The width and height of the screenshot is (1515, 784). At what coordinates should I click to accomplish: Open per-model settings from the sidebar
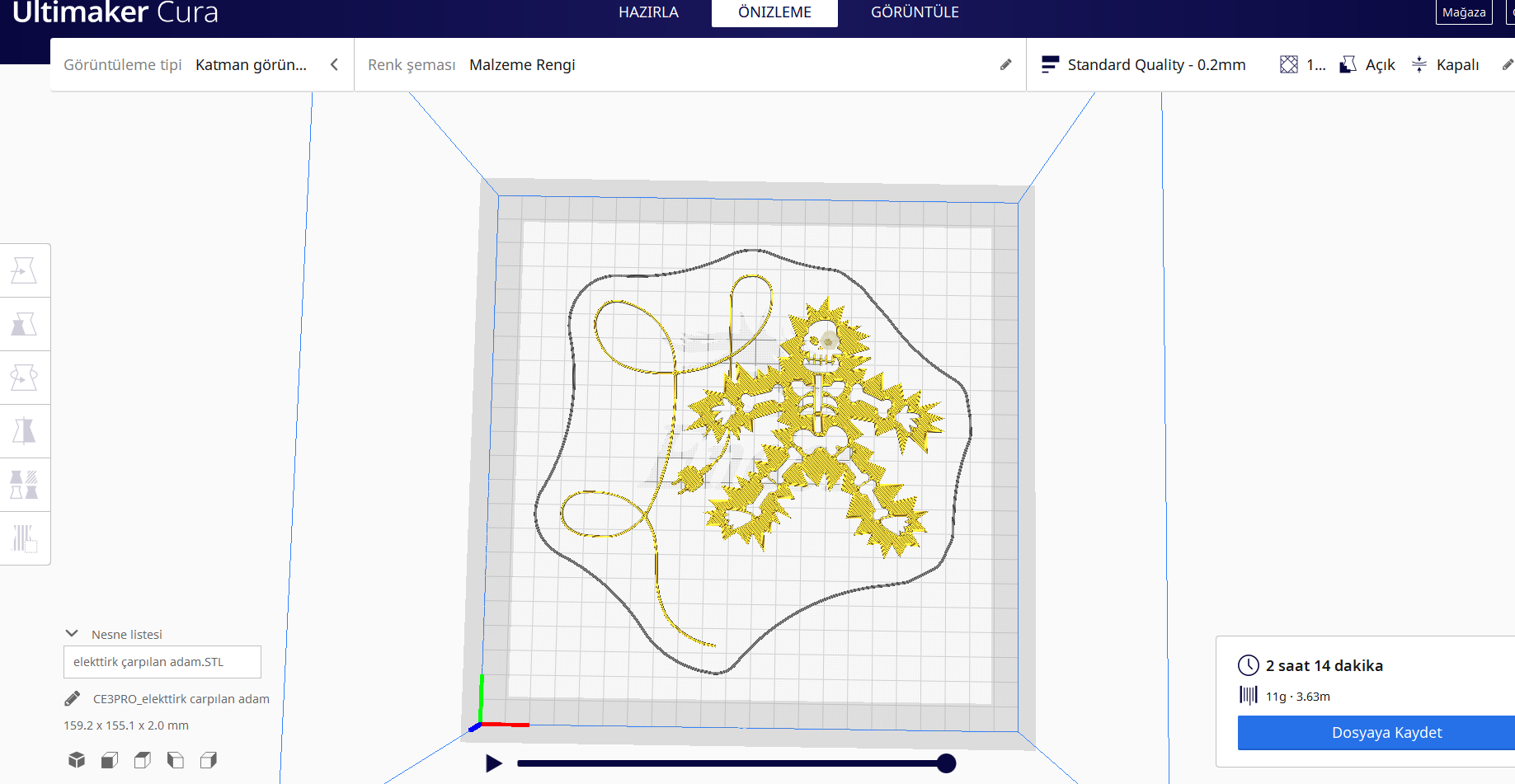tap(25, 484)
